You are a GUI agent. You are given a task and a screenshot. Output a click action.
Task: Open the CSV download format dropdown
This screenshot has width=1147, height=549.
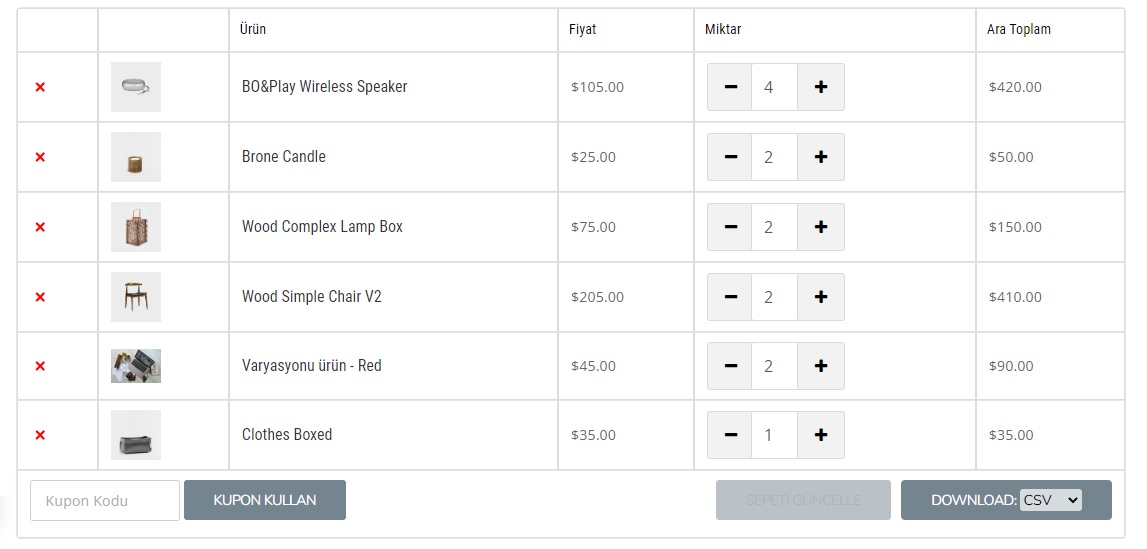[x=1050, y=500]
